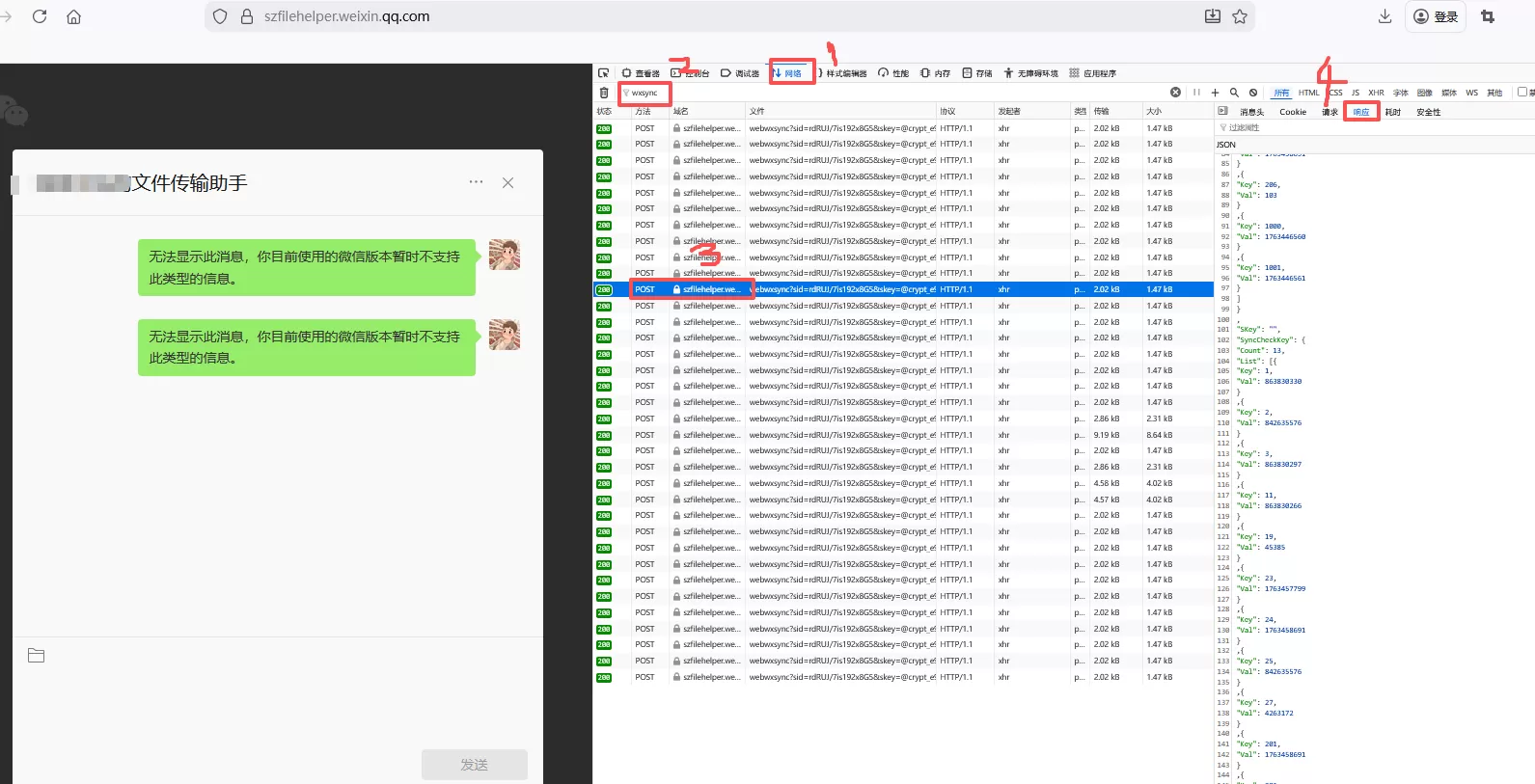Screen dimensions: 1535x784
Task: Open the Cookie tab in request details
Action: pos(1293,112)
